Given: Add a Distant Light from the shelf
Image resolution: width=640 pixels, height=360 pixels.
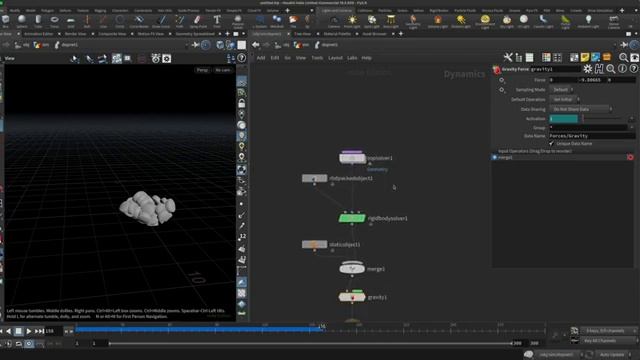Looking at the screenshot, I should (x=461, y=21).
